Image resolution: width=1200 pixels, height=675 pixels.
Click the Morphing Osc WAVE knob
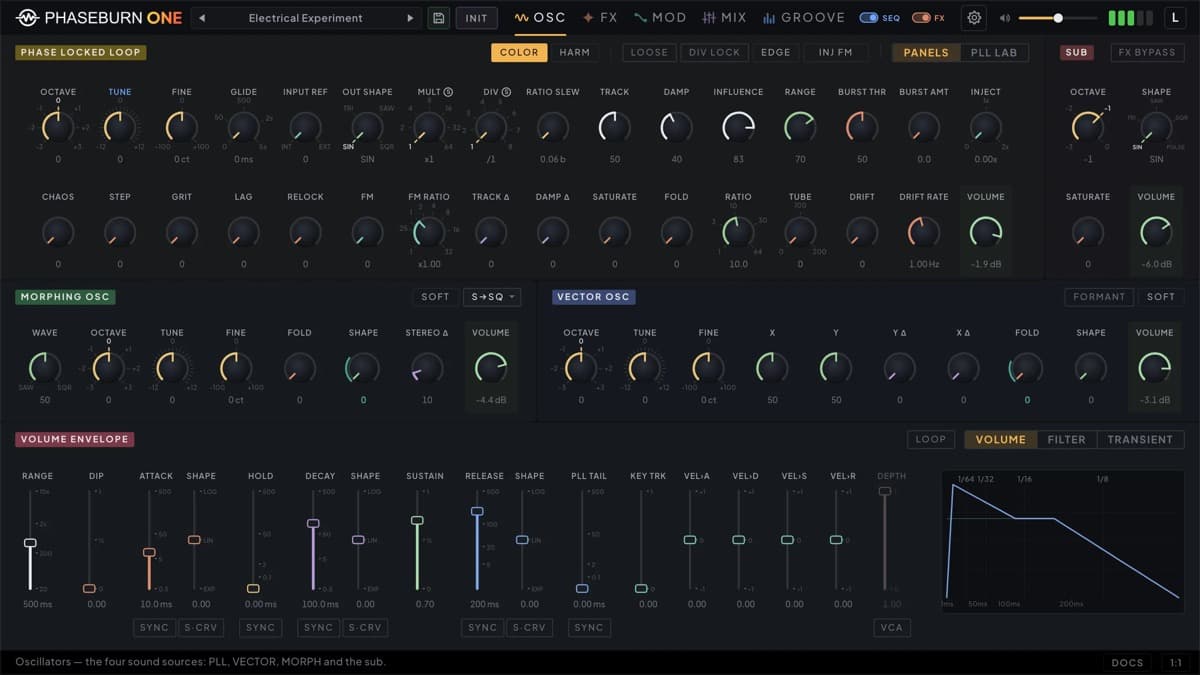click(x=44, y=368)
